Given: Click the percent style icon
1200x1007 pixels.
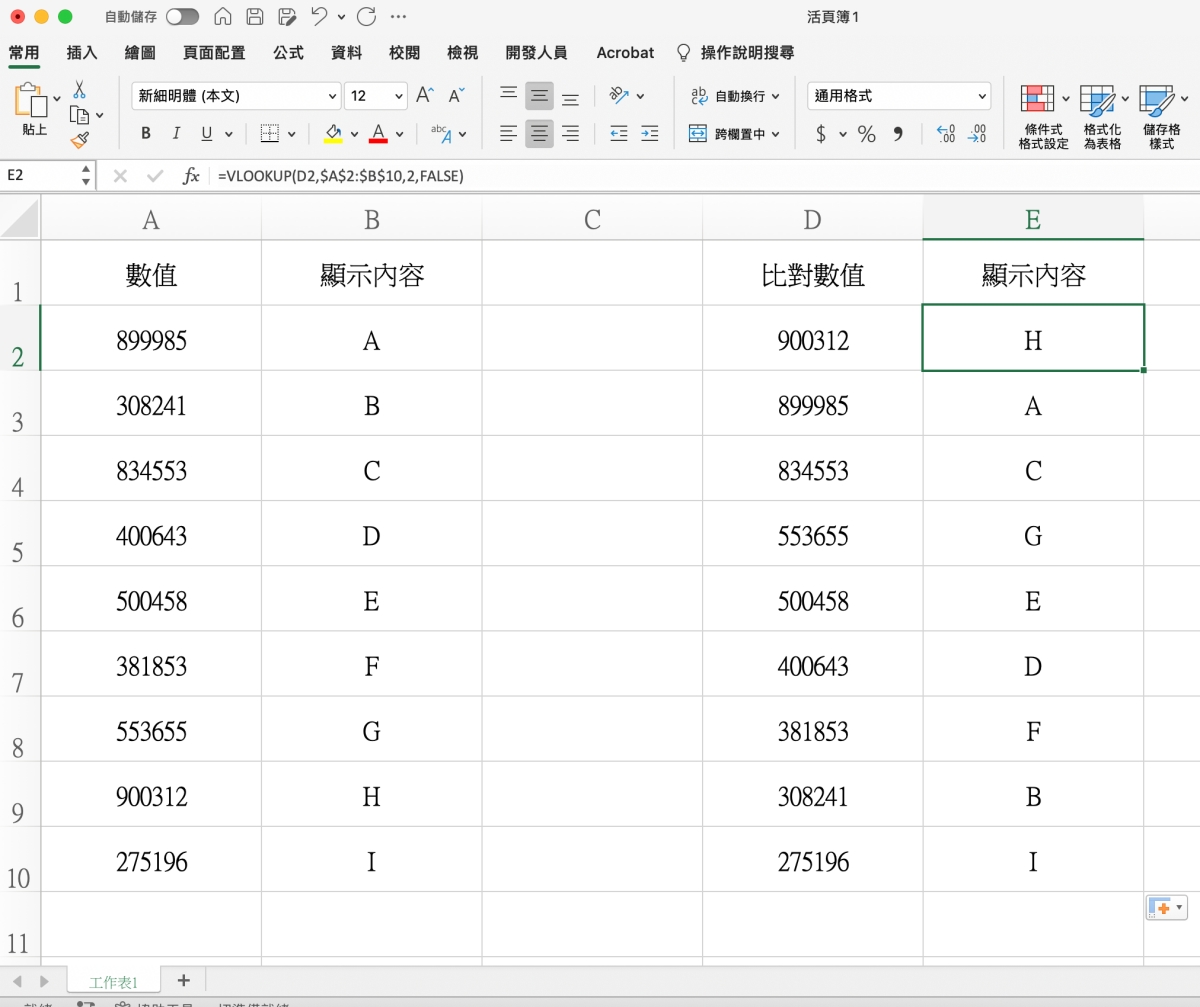Looking at the screenshot, I should (x=866, y=134).
